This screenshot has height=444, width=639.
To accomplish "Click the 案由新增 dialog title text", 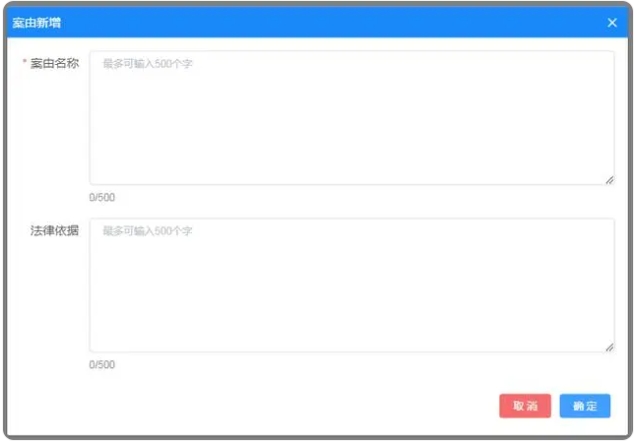I will [x=37, y=23].
